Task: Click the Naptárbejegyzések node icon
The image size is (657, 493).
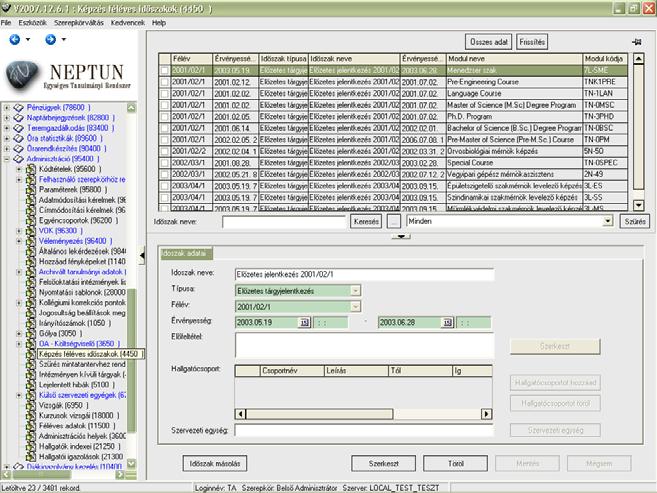Action: 18,118
